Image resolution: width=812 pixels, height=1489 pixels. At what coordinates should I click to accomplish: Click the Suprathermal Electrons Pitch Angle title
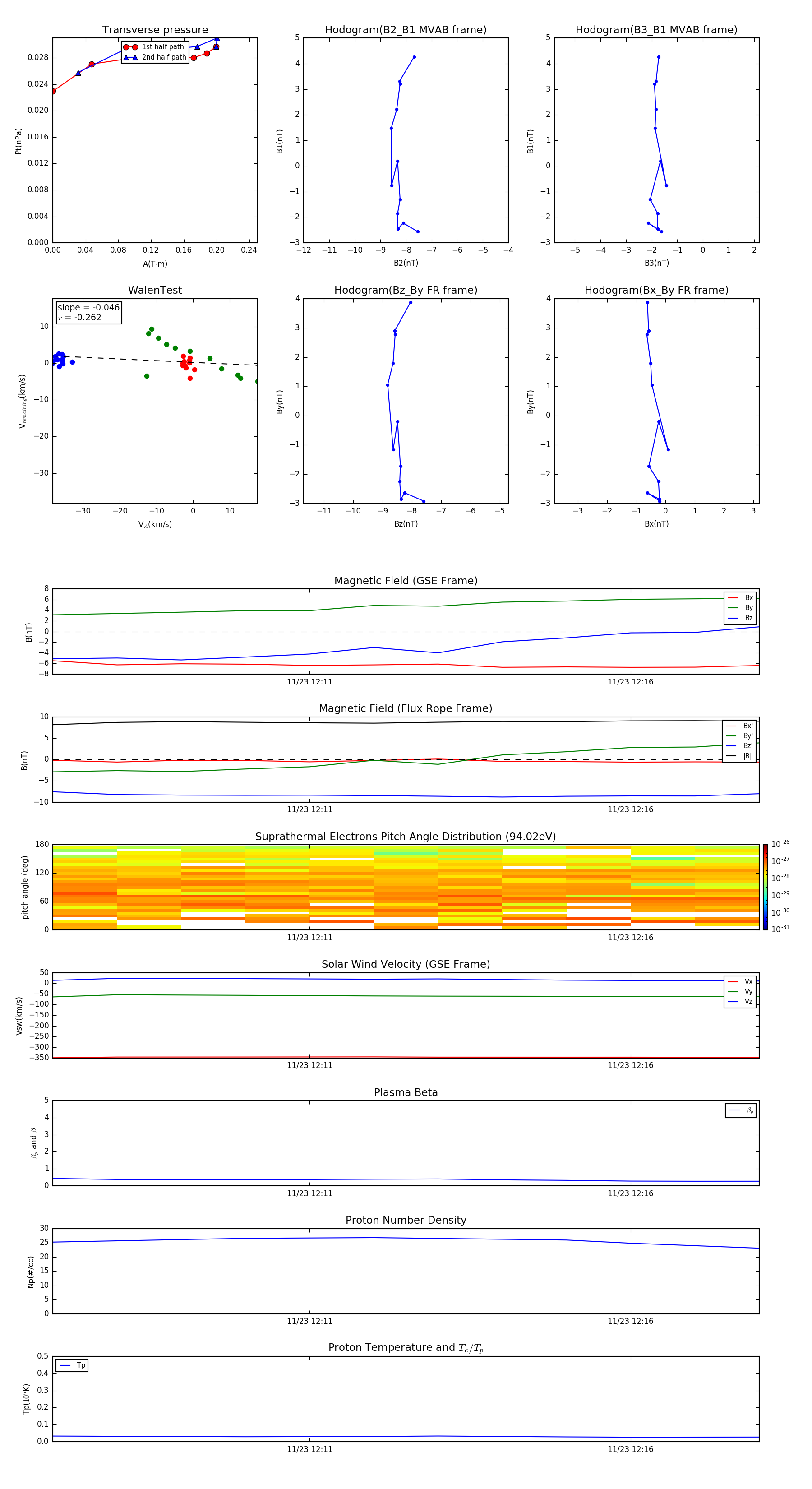406,837
